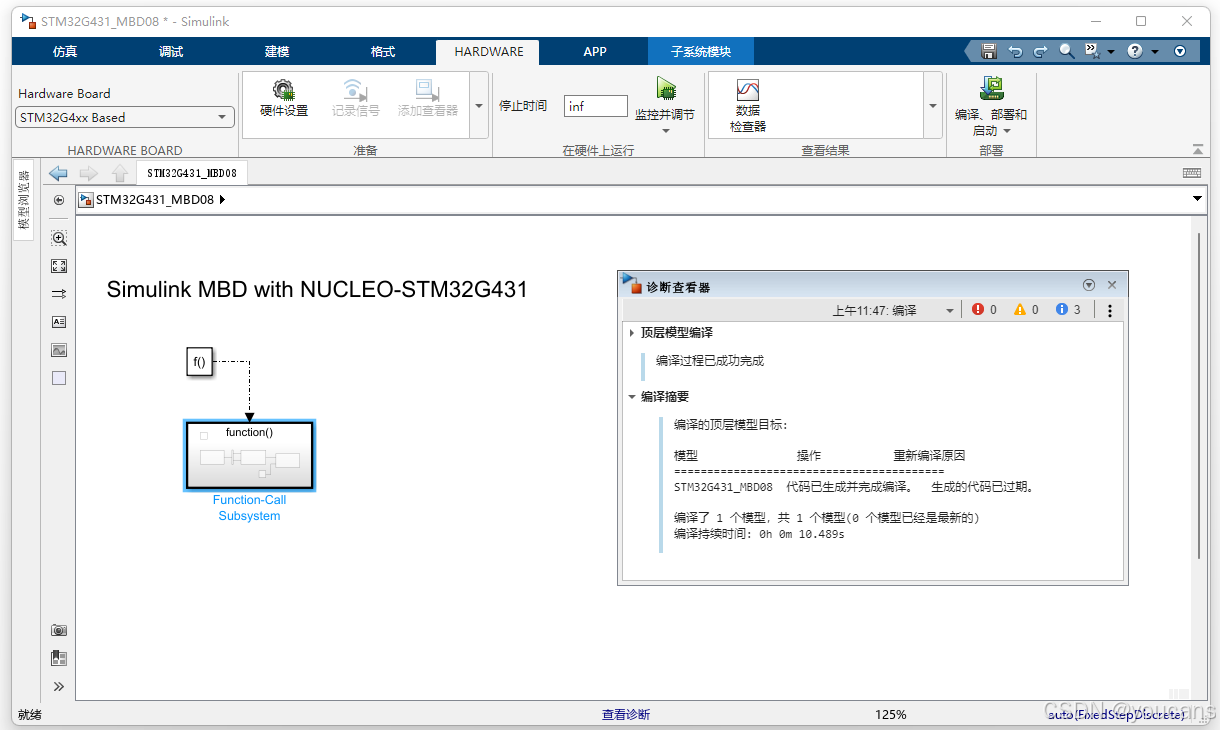Screen dimensions: 1220x730
Task: Close the 诊断查看器 panel
Action: (x=1112, y=285)
